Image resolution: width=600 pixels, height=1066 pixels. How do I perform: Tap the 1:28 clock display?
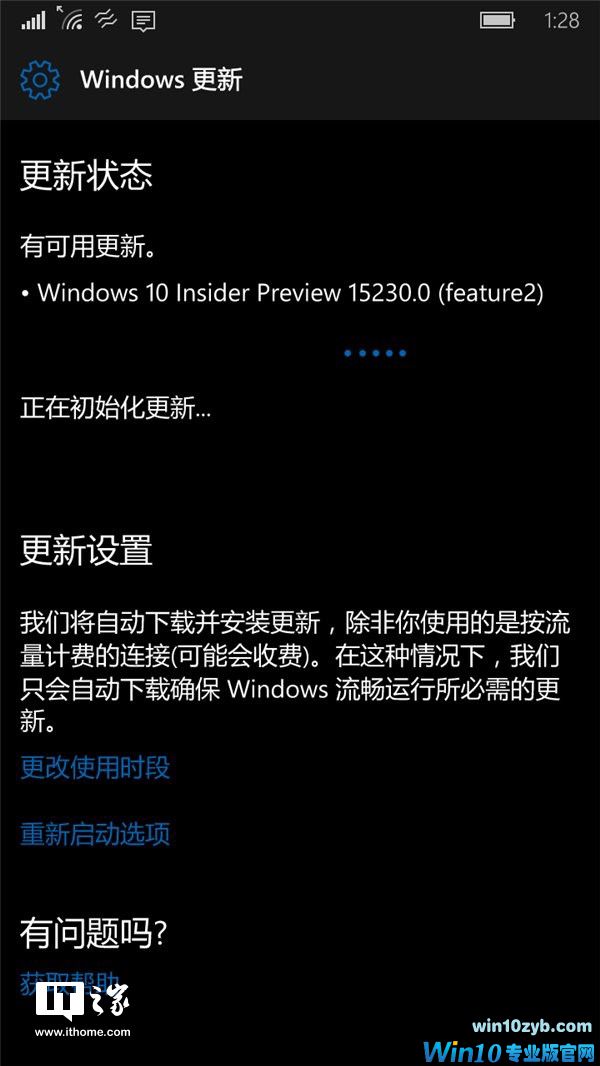(x=562, y=20)
